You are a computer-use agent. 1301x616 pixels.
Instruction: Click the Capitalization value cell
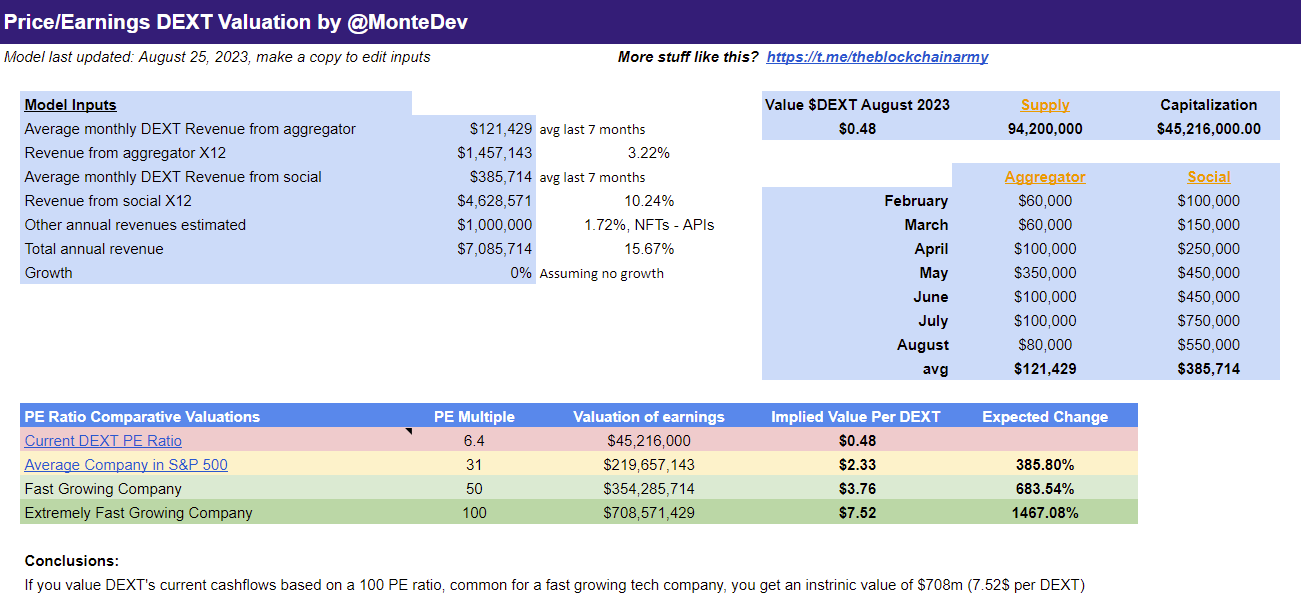pyautogui.click(x=1207, y=128)
